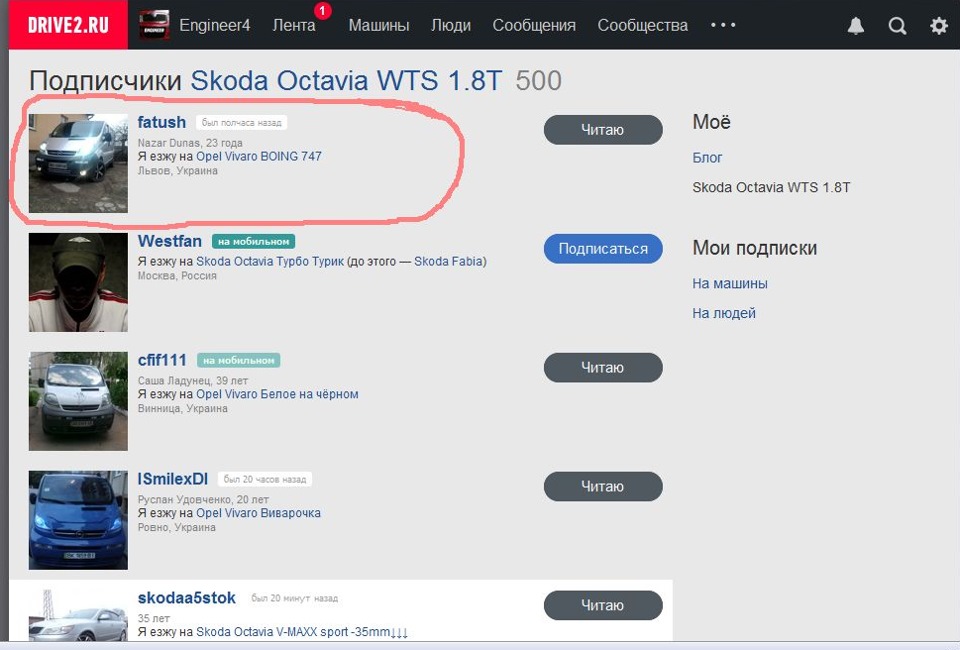This screenshot has height=650, width=960.
Task: Open the Skoda Fabia link
Action: (x=449, y=261)
